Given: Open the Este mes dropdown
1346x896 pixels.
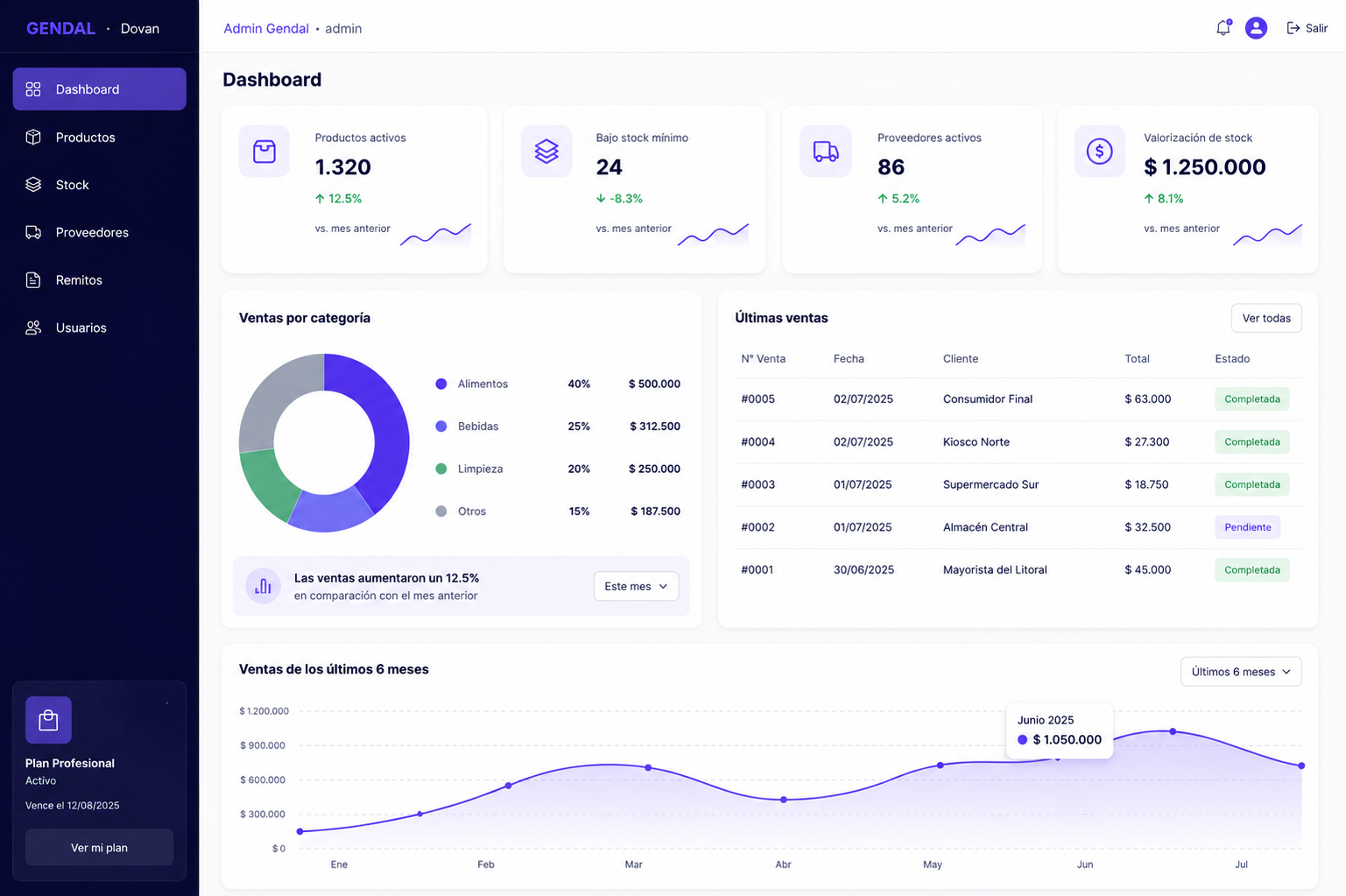Looking at the screenshot, I should (x=637, y=586).
